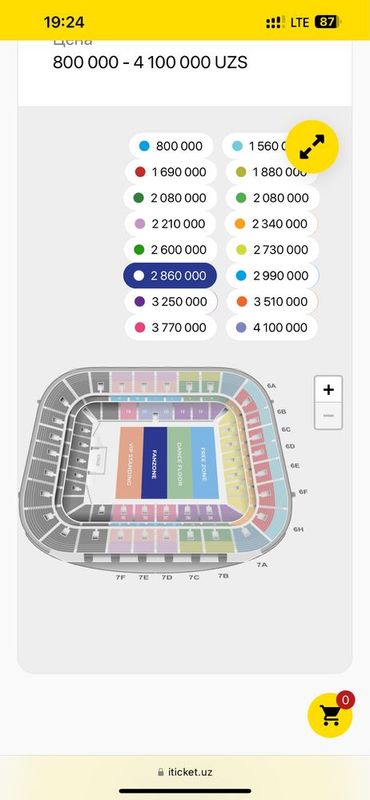370x800 pixels.
Task: Pick the FANZONE area on the map
Action: [154, 463]
